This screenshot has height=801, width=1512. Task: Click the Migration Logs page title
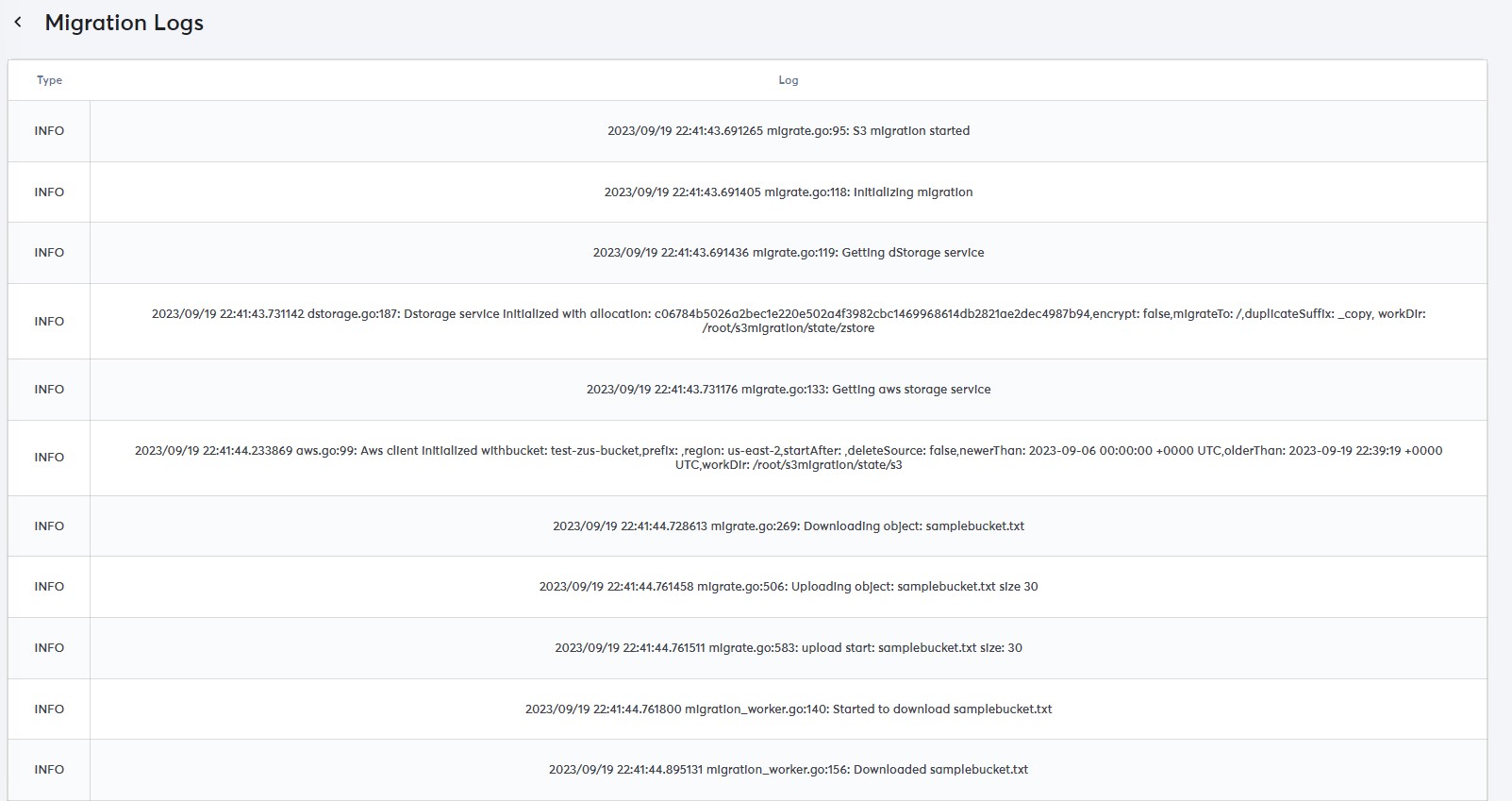pos(124,23)
